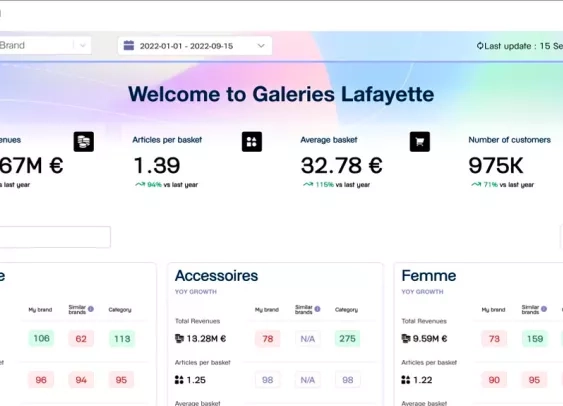Click the 9.59M € total revenues value
Screen dimensions: 563x406
coord(430,339)
